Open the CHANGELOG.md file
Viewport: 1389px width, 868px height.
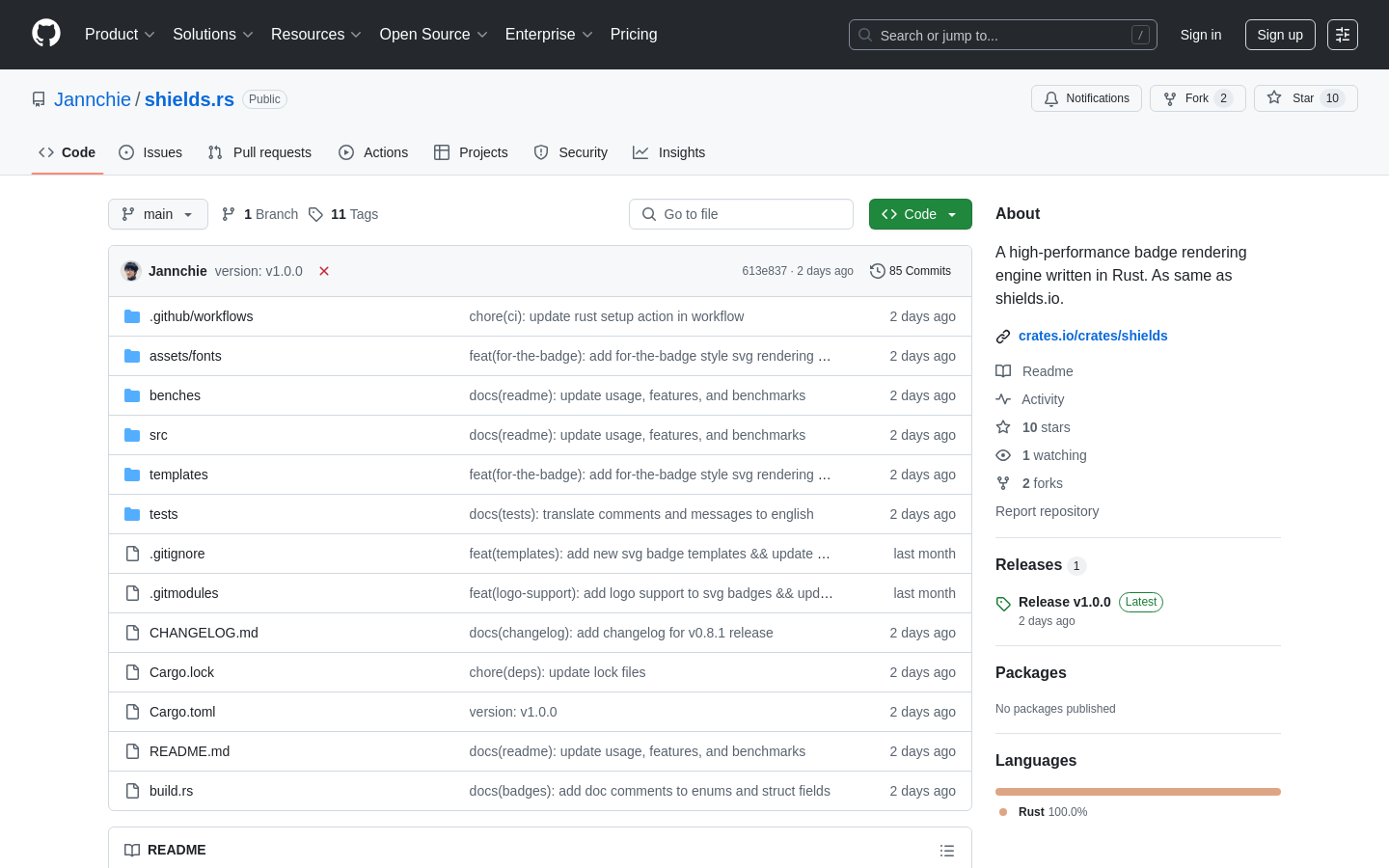tap(204, 633)
